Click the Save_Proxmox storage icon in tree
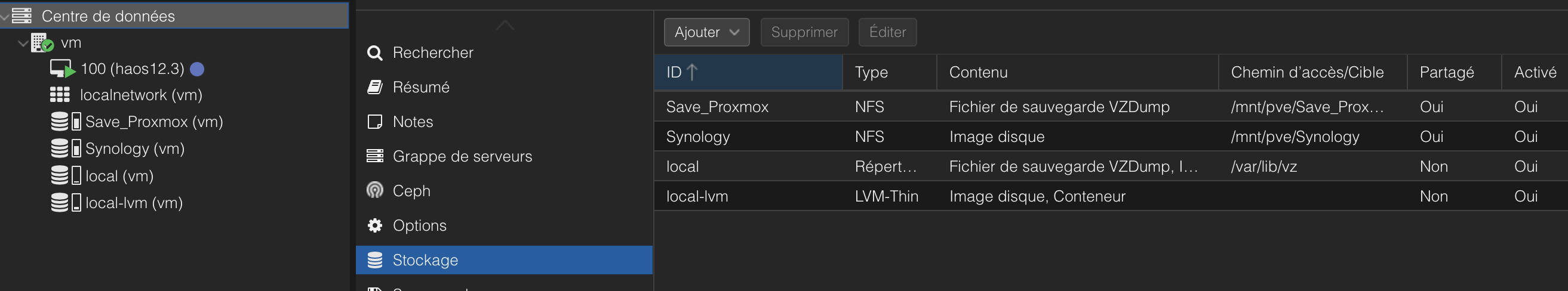The height and width of the screenshot is (291, 1568). [66, 122]
